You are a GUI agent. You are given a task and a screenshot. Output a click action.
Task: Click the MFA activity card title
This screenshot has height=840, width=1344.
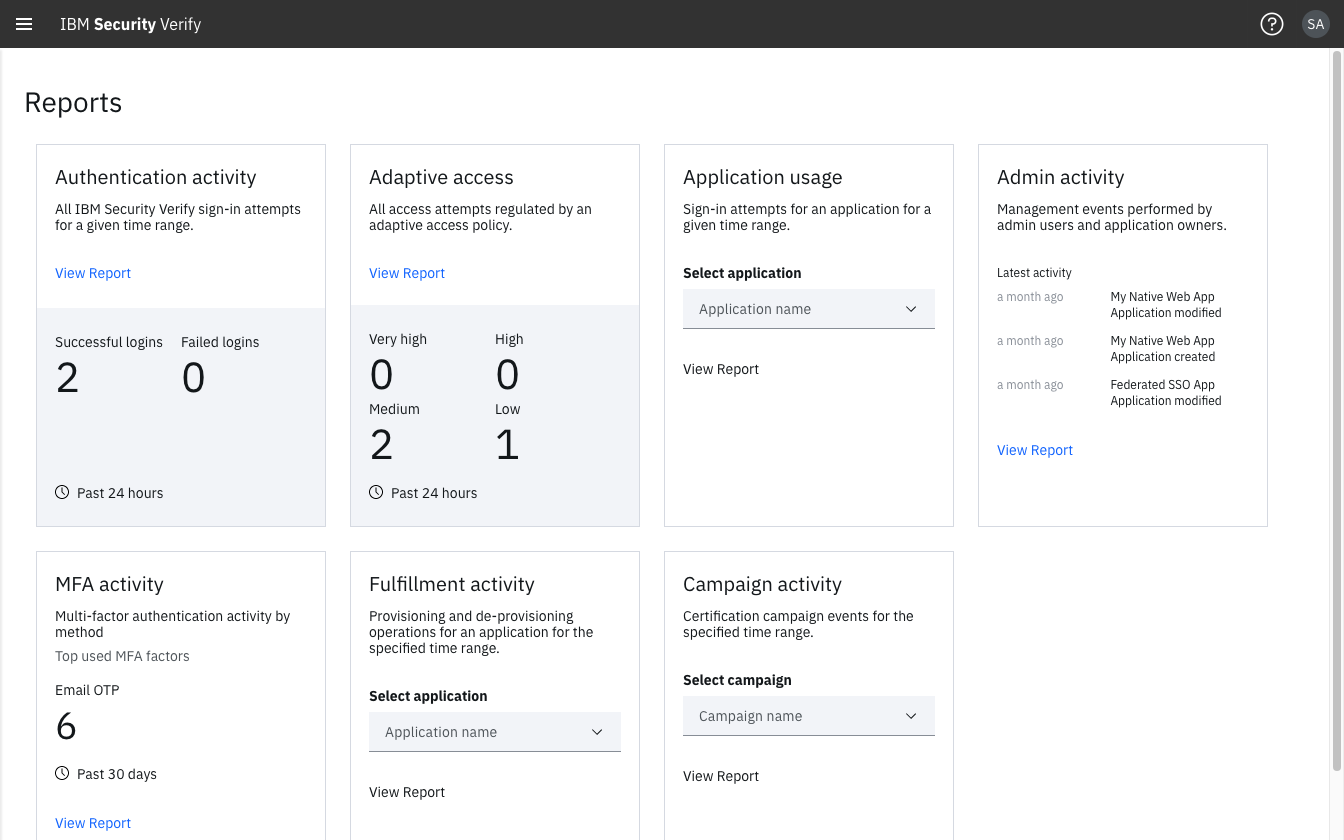point(109,584)
